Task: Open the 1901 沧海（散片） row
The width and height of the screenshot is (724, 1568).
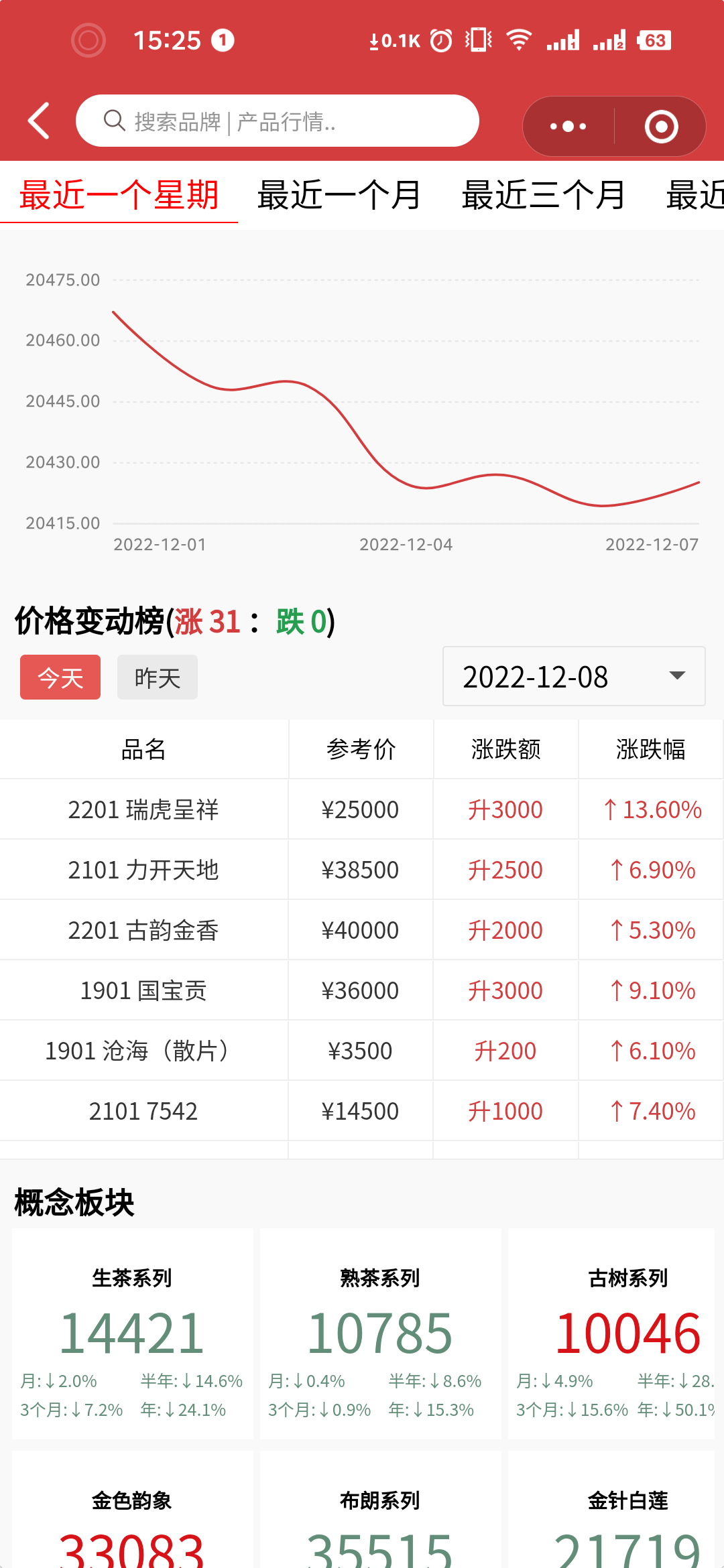Action: 362,1051
